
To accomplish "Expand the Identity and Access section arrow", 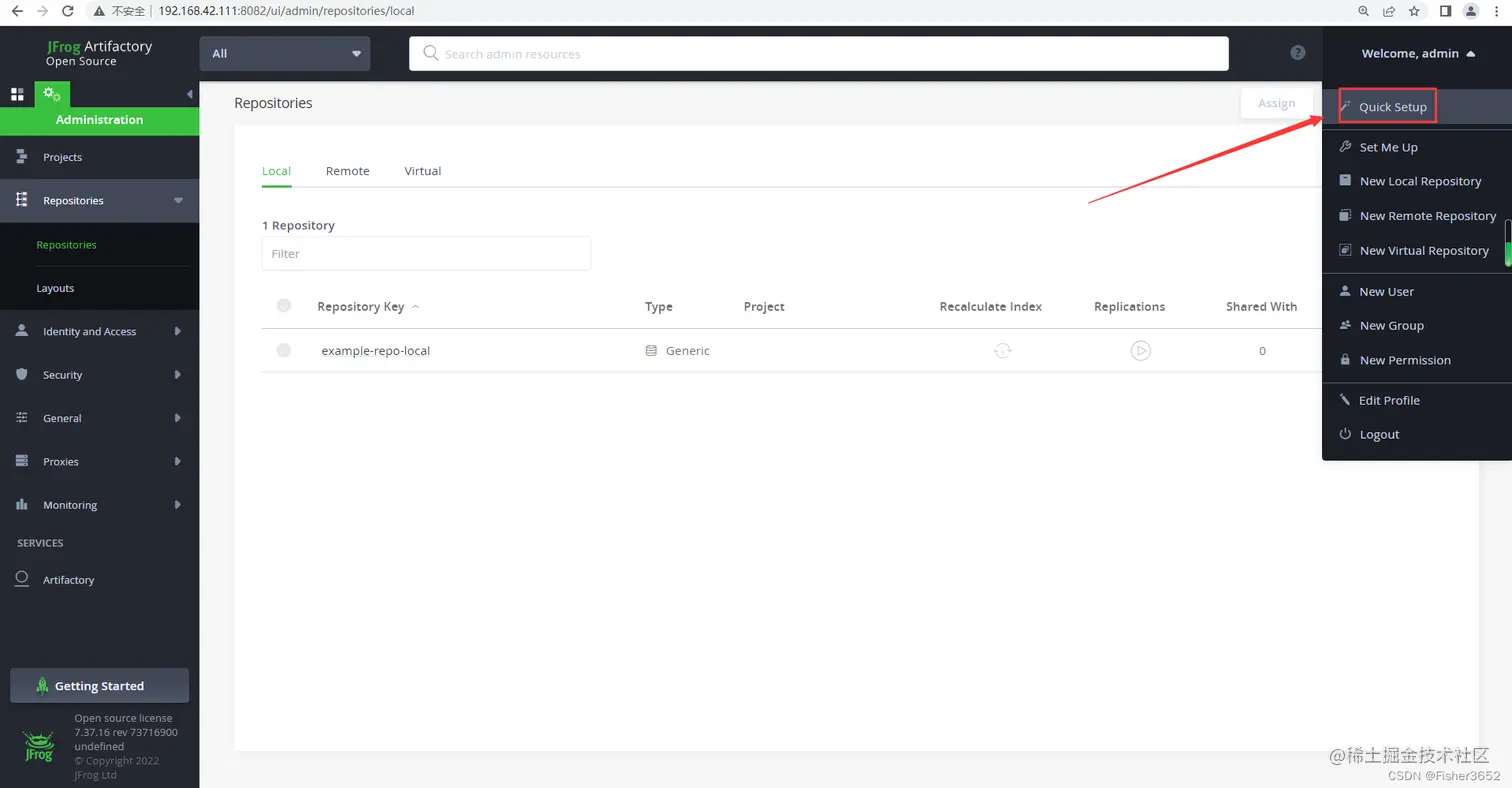I will [x=178, y=331].
